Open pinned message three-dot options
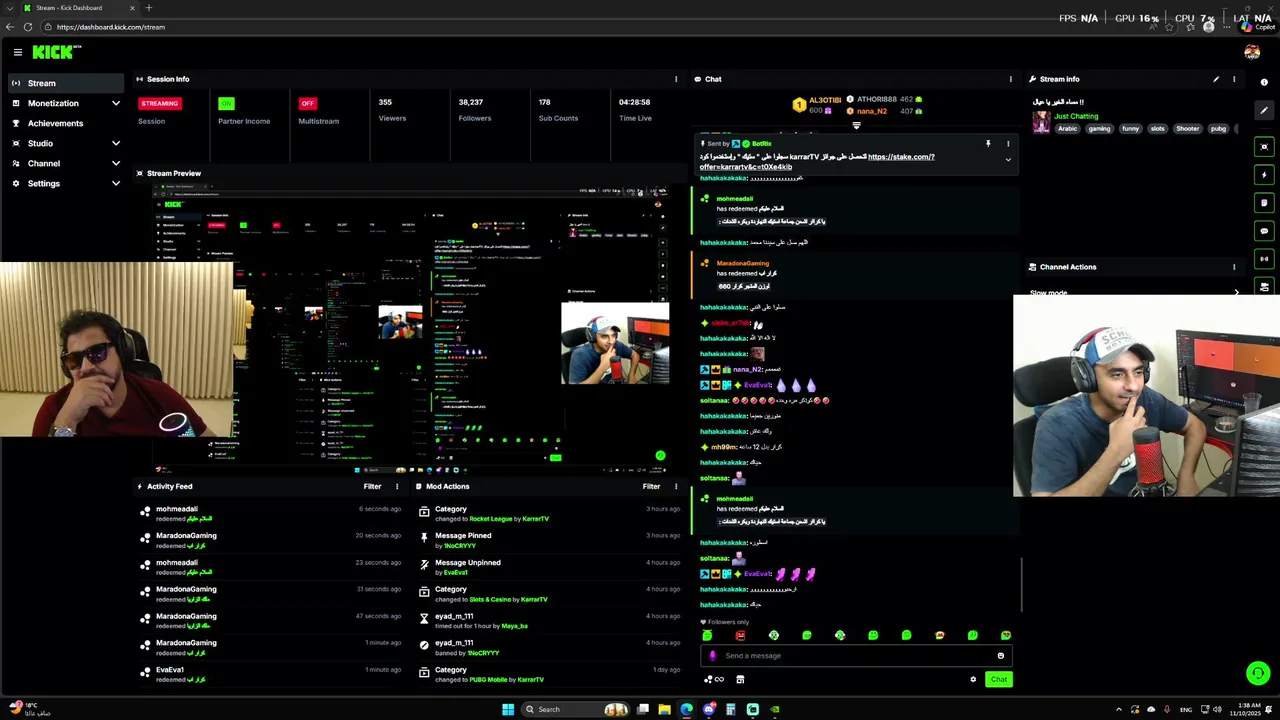The height and width of the screenshot is (720, 1280). click(x=1008, y=144)
